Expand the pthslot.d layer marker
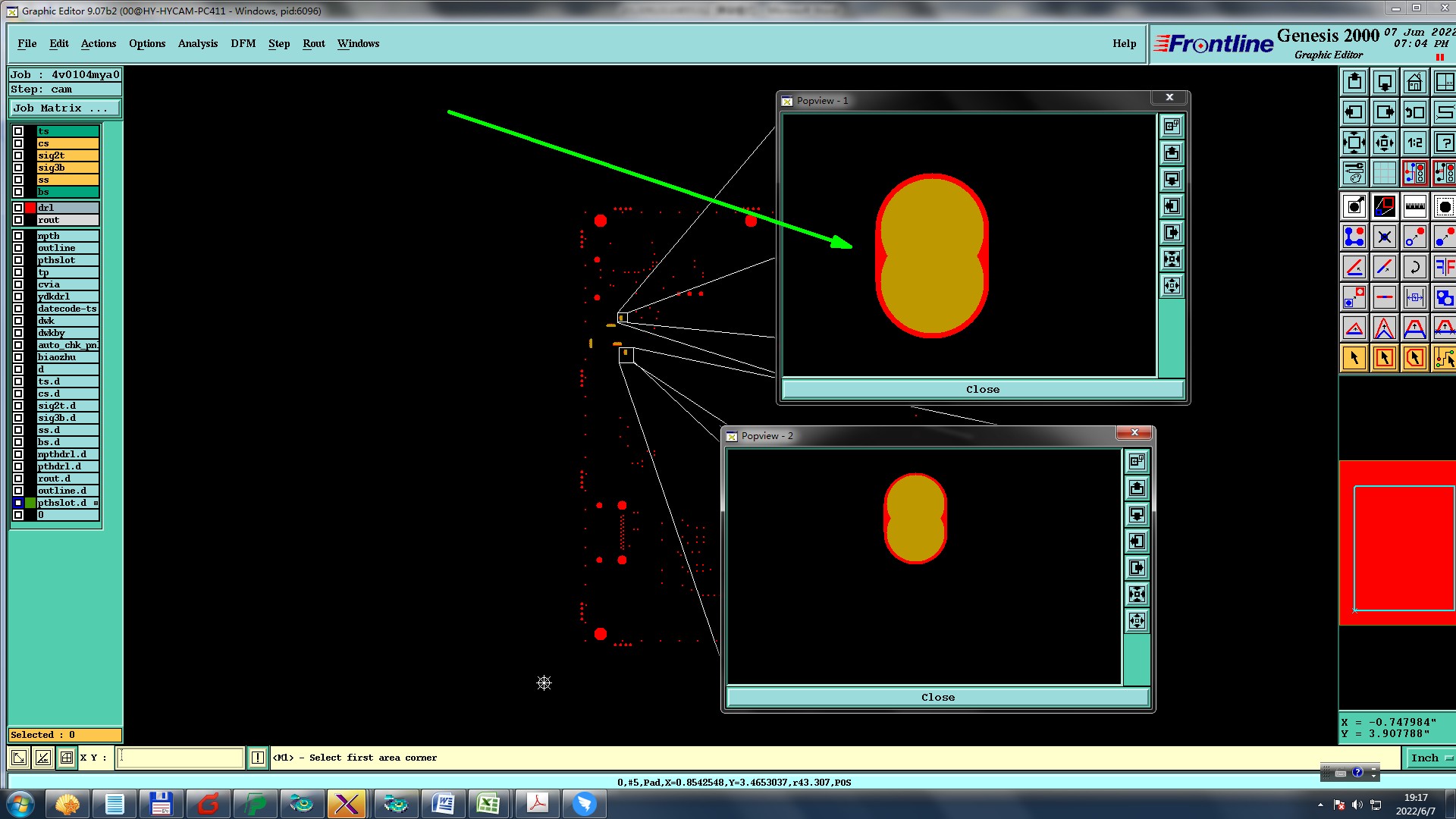The height and width of the screenshot is (819, 1456). pyautogui.click(x=96, y=503)
